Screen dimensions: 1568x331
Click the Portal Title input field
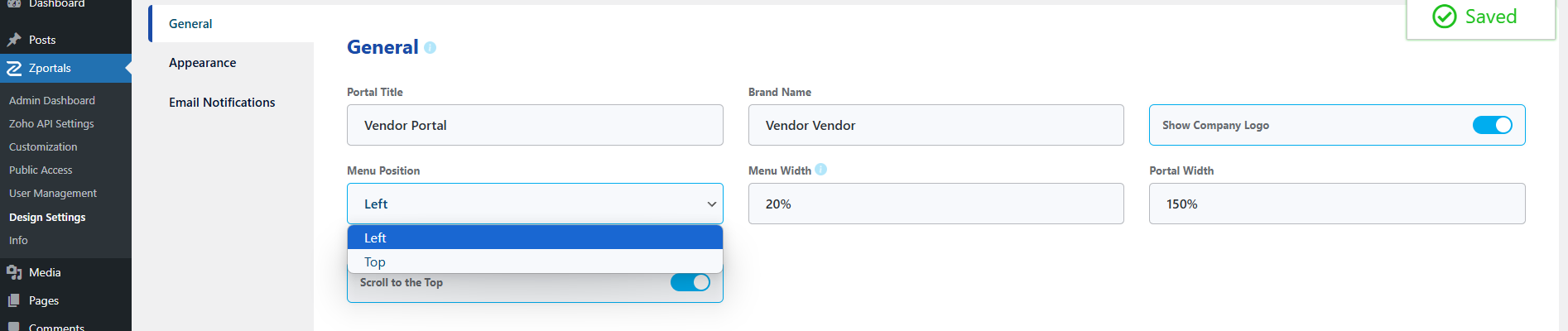point(535,125)
